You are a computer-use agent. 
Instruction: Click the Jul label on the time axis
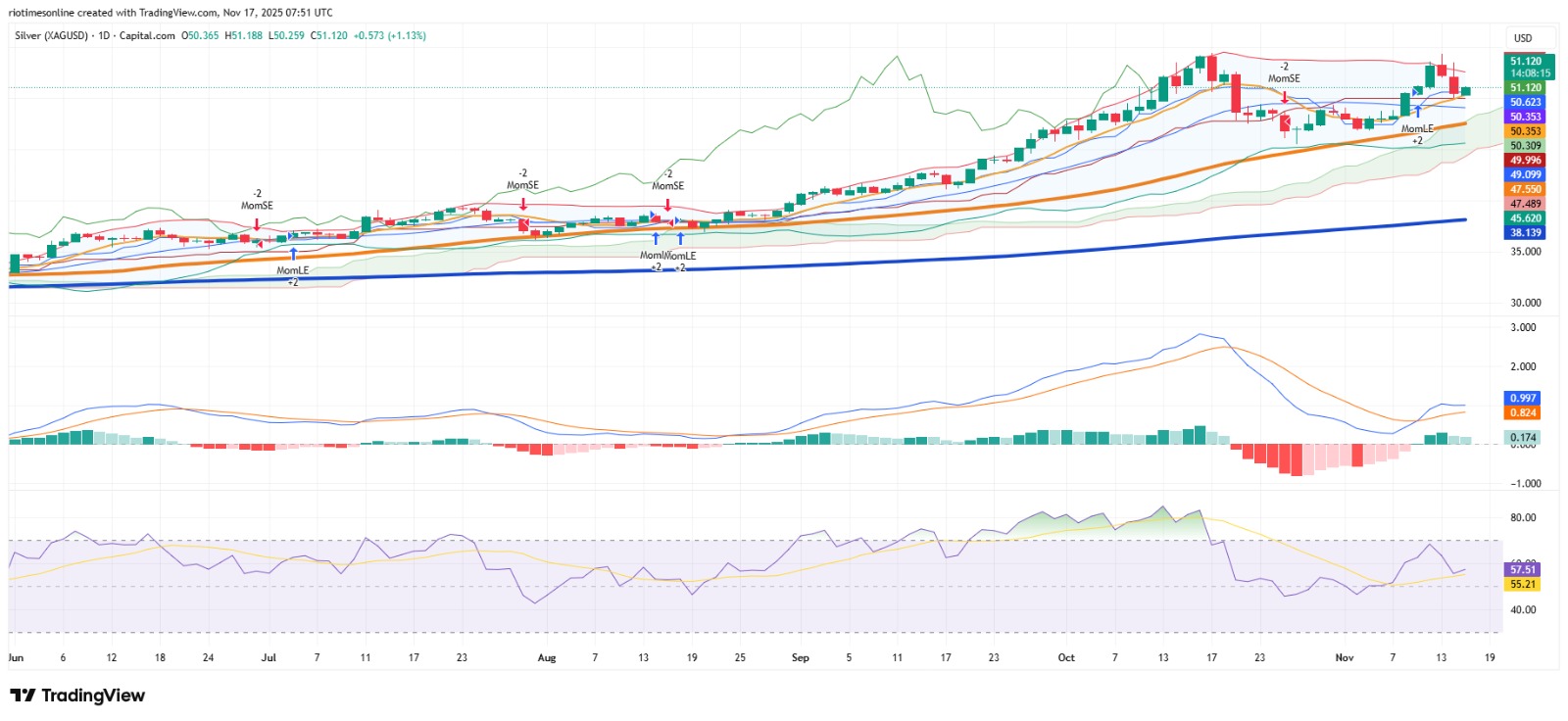pyautogui.click(x=269, y=658)
